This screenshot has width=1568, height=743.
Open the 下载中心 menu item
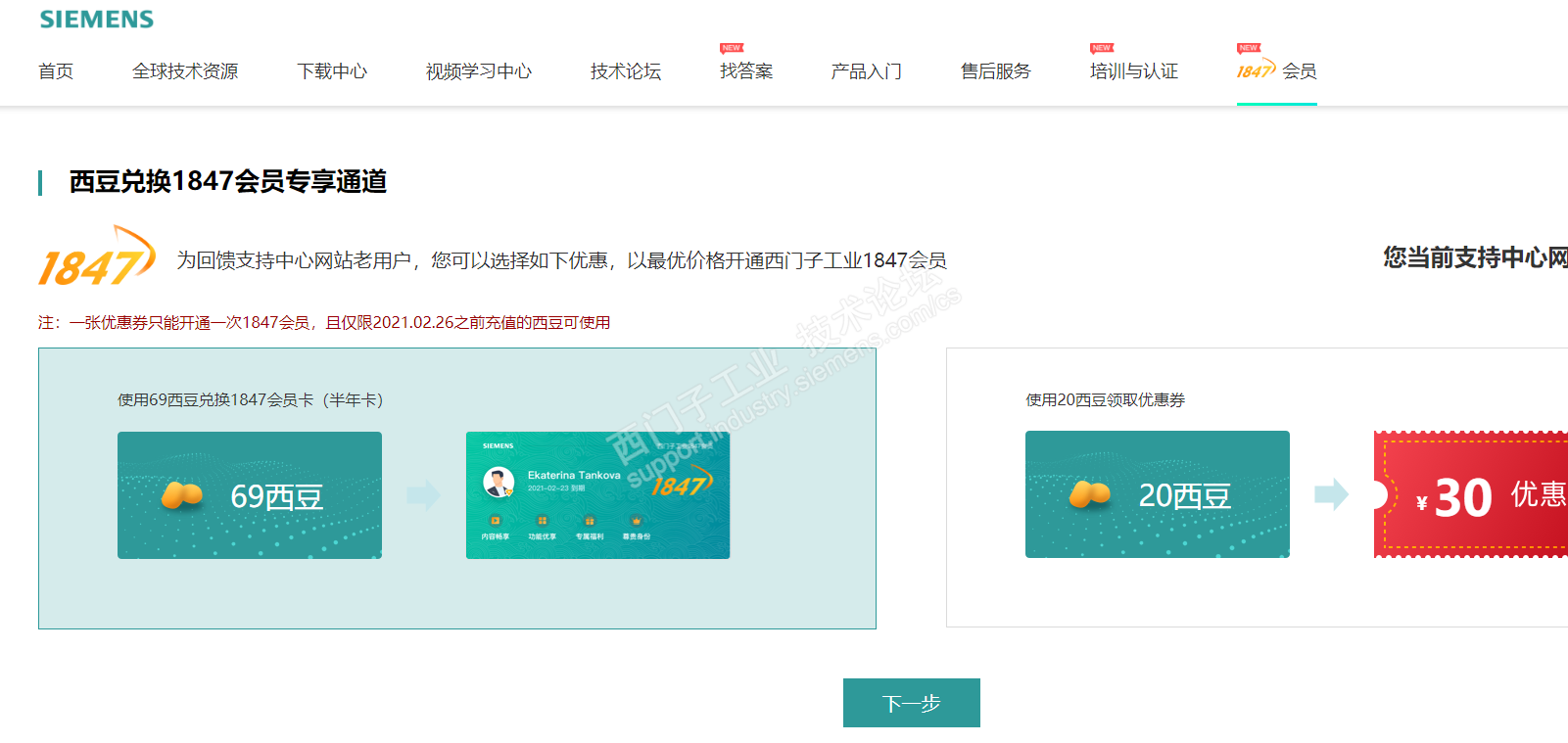click(332, 71)
